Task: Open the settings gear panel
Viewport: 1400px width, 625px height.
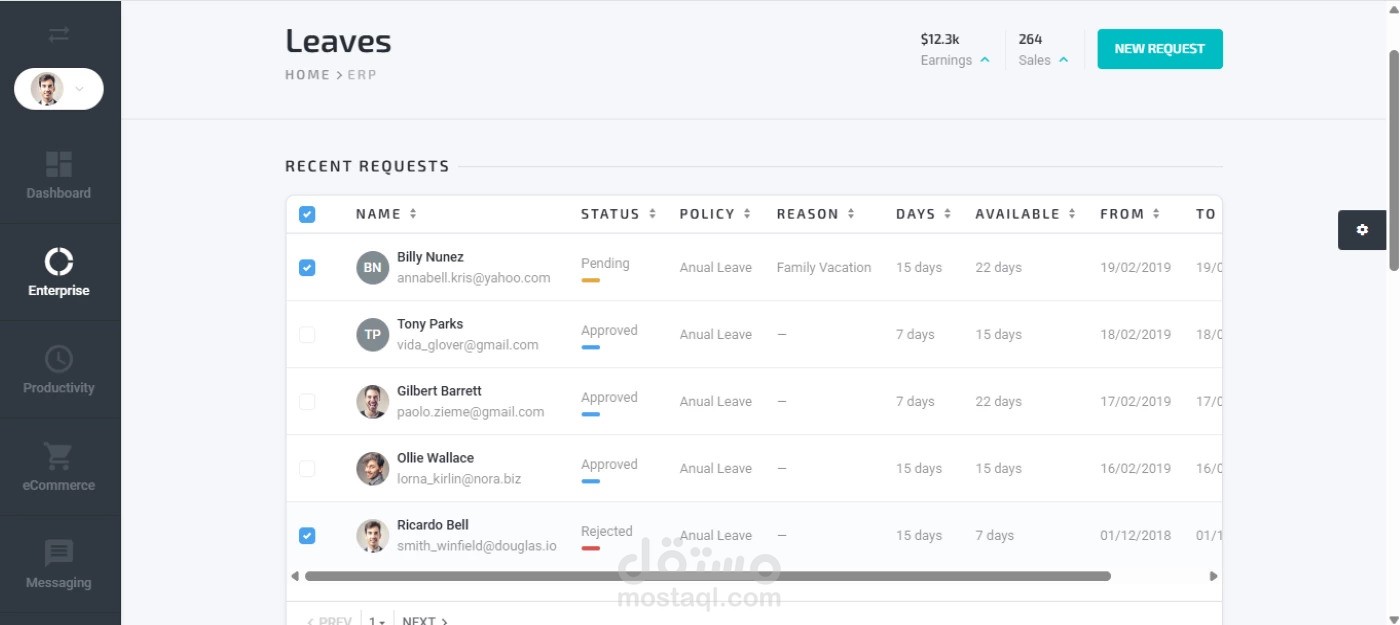Action: coord(1362,230)
